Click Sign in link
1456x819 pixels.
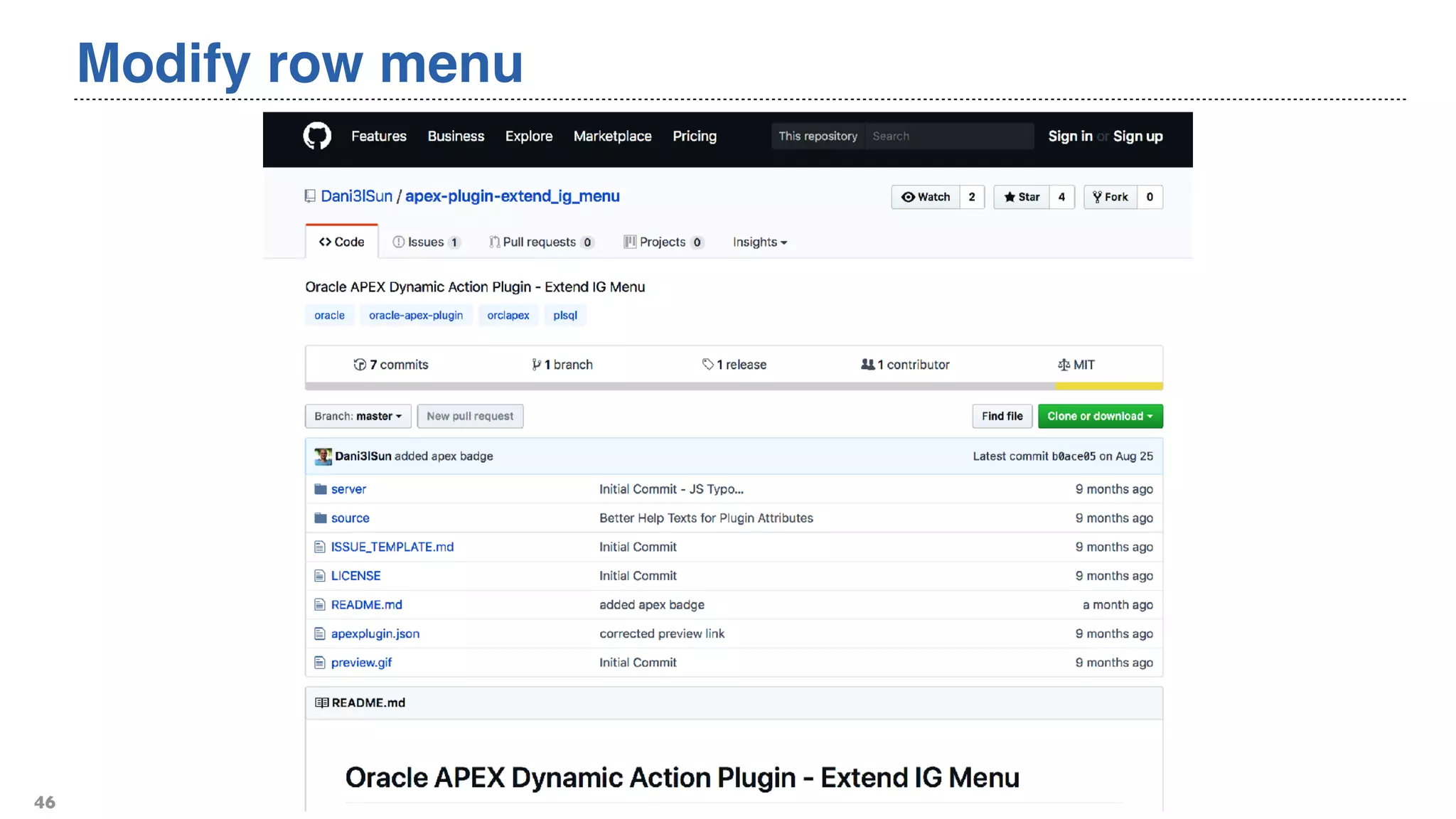pos(1070,136)
